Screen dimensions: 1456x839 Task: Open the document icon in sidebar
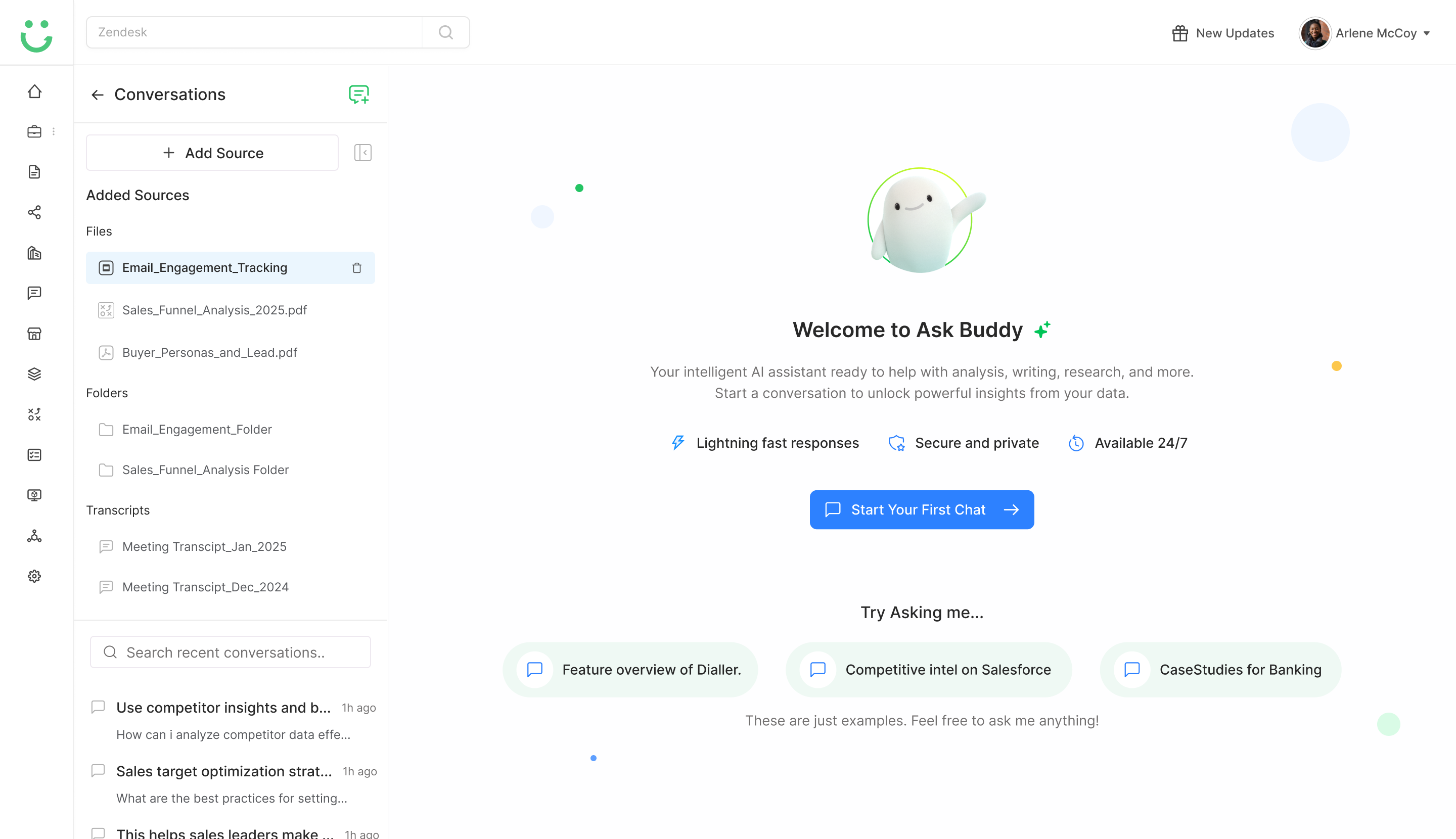pyautogui.click(x=34, y=172)
